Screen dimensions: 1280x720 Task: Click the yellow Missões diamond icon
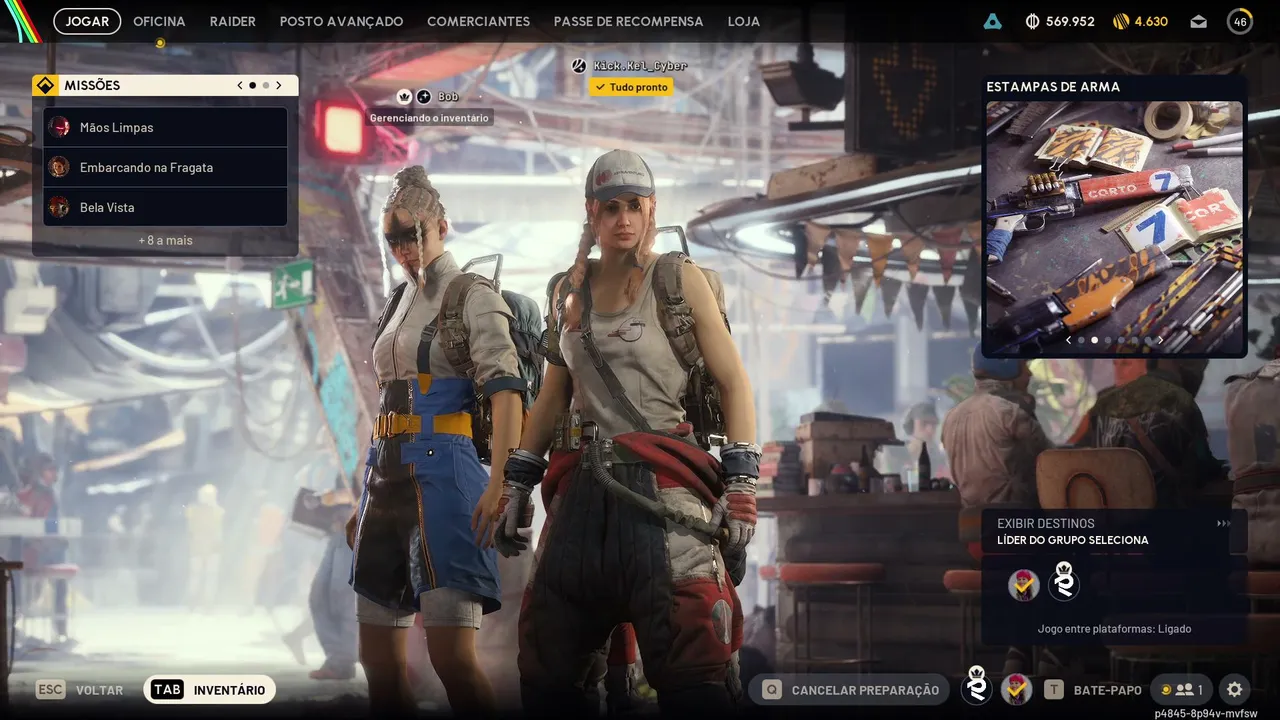click(45, 86)
